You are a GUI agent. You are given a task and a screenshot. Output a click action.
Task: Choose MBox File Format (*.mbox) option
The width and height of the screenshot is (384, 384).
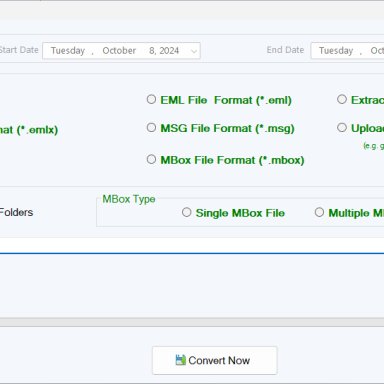tap(151, 159)
